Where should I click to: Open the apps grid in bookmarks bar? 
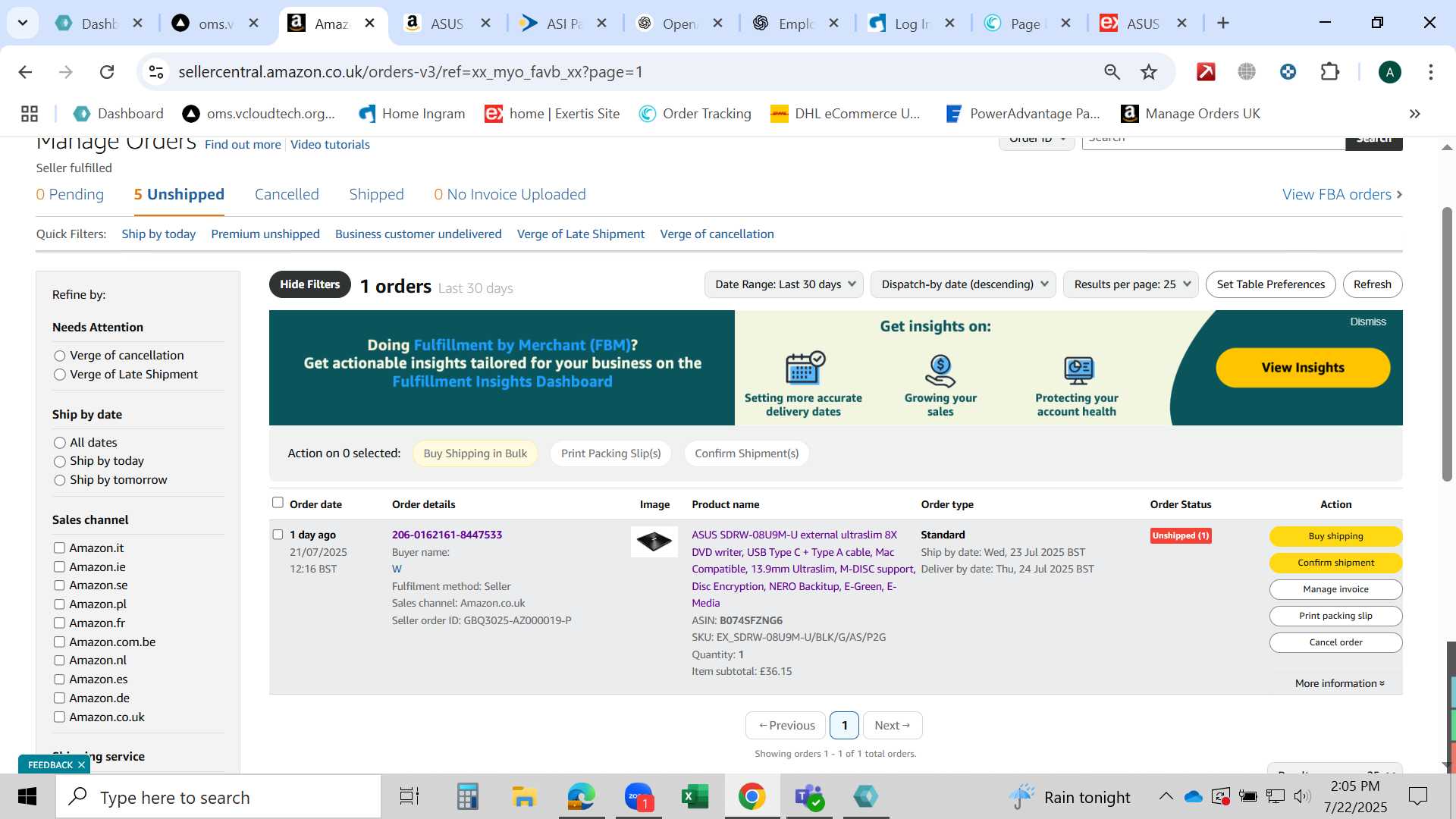[30, 114]
